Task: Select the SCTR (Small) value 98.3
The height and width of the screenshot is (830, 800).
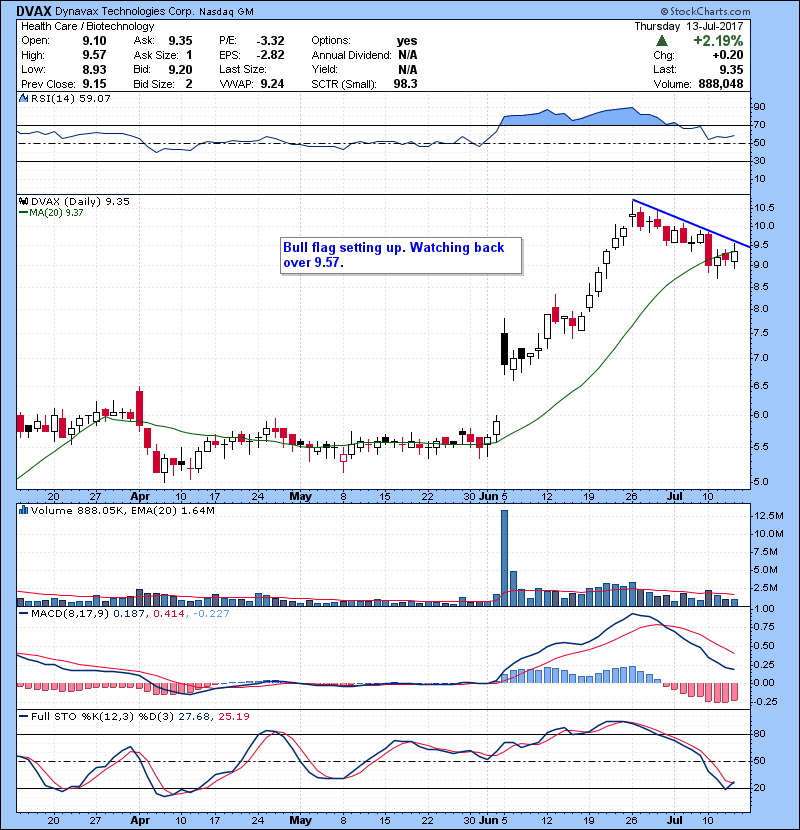Action: [405, 84]
